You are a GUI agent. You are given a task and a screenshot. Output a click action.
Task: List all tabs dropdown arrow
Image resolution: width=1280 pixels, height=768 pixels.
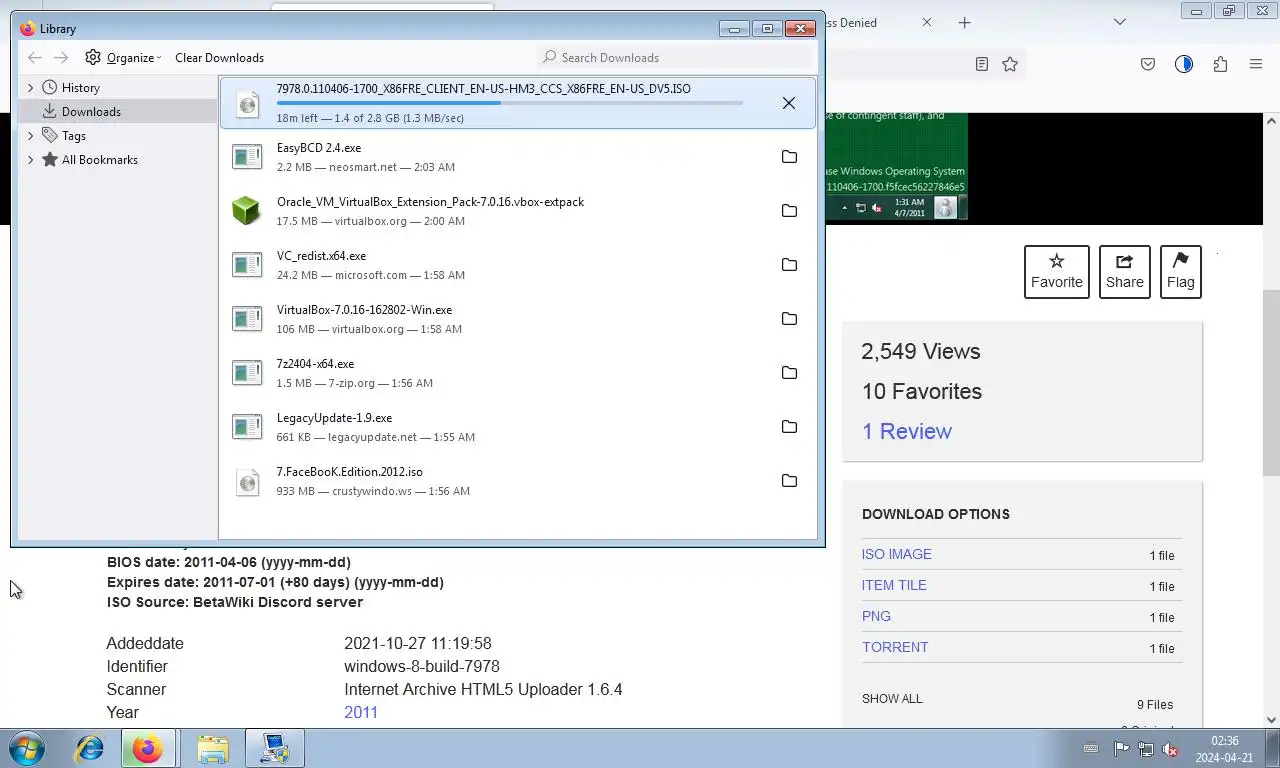[1120, 22]
